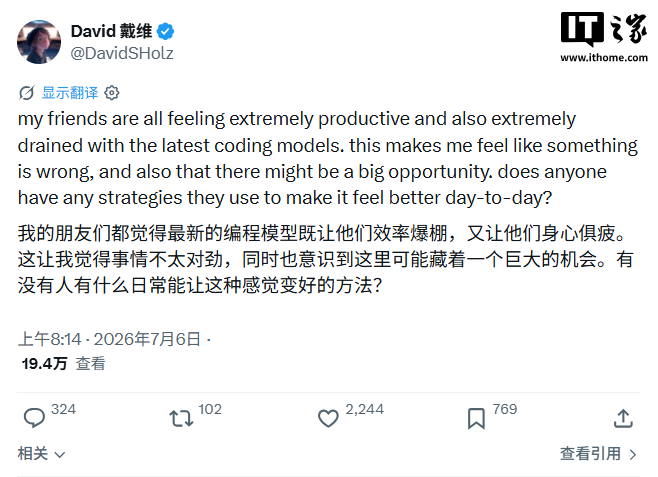This screenshot has width=658, height=477.
Task: Click the 324 replies count
Action: click(63, 409)
